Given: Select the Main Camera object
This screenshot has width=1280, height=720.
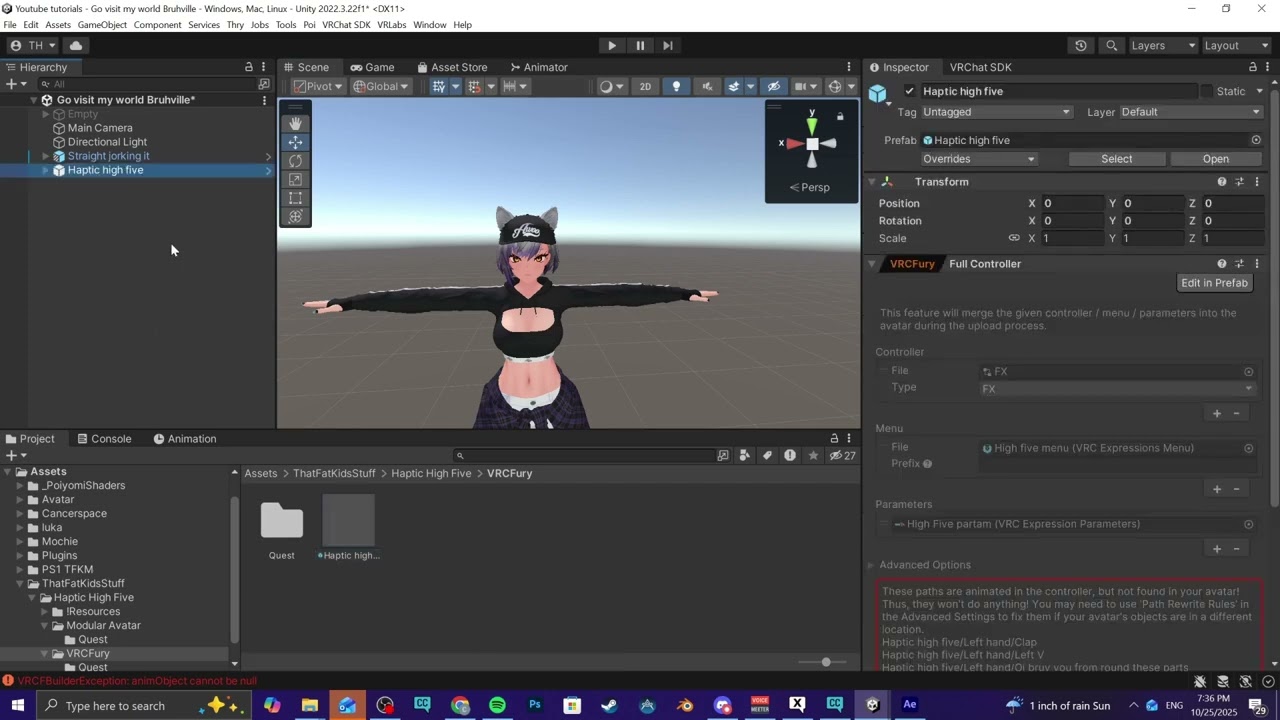Looking at the screenshot, I should coord(100,128).
